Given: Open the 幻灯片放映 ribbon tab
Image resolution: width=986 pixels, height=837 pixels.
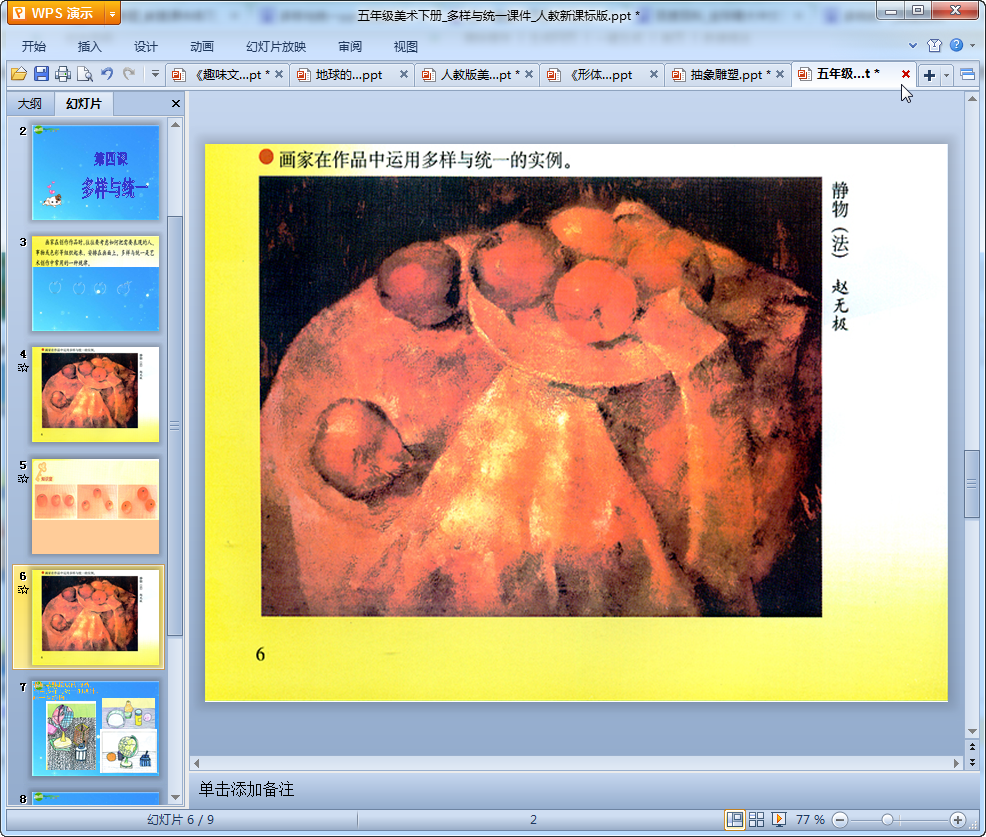Looking at the screenshot, I should coord(276,47).
